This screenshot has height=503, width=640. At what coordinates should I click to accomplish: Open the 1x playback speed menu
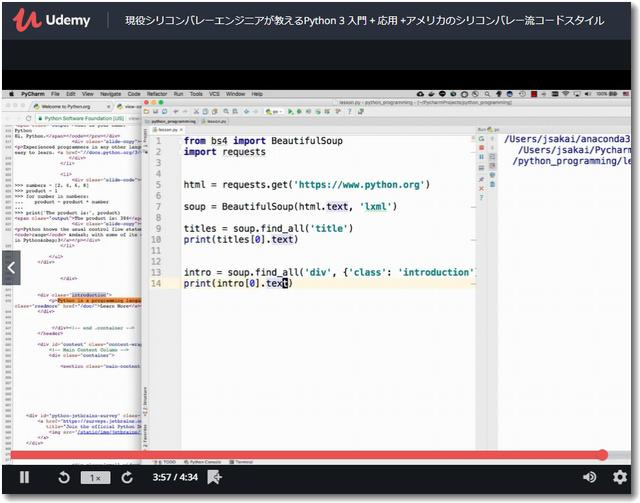[95, 478]
